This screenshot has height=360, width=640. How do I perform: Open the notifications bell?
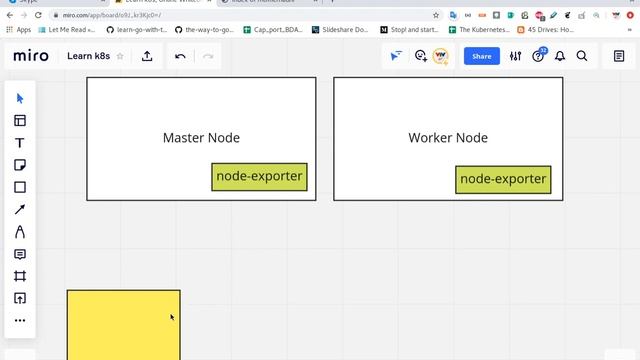560,56
